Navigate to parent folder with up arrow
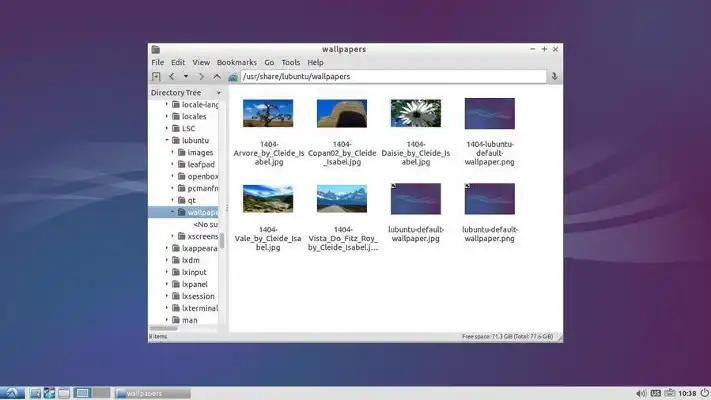Image resolution: width=711 pixels, height=400 pixels. click(x=217, y=76)
